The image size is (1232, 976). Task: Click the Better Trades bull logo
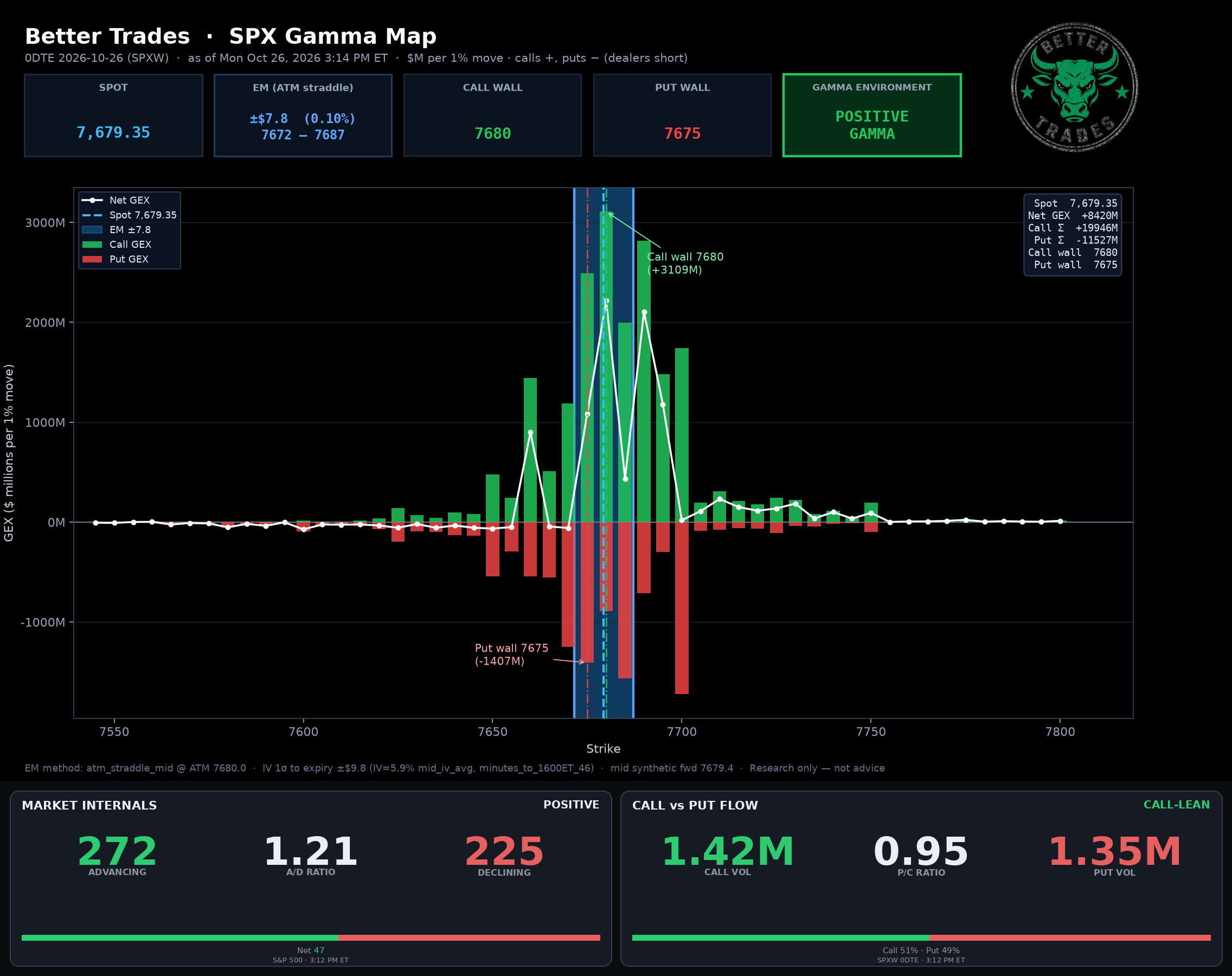1074,87
